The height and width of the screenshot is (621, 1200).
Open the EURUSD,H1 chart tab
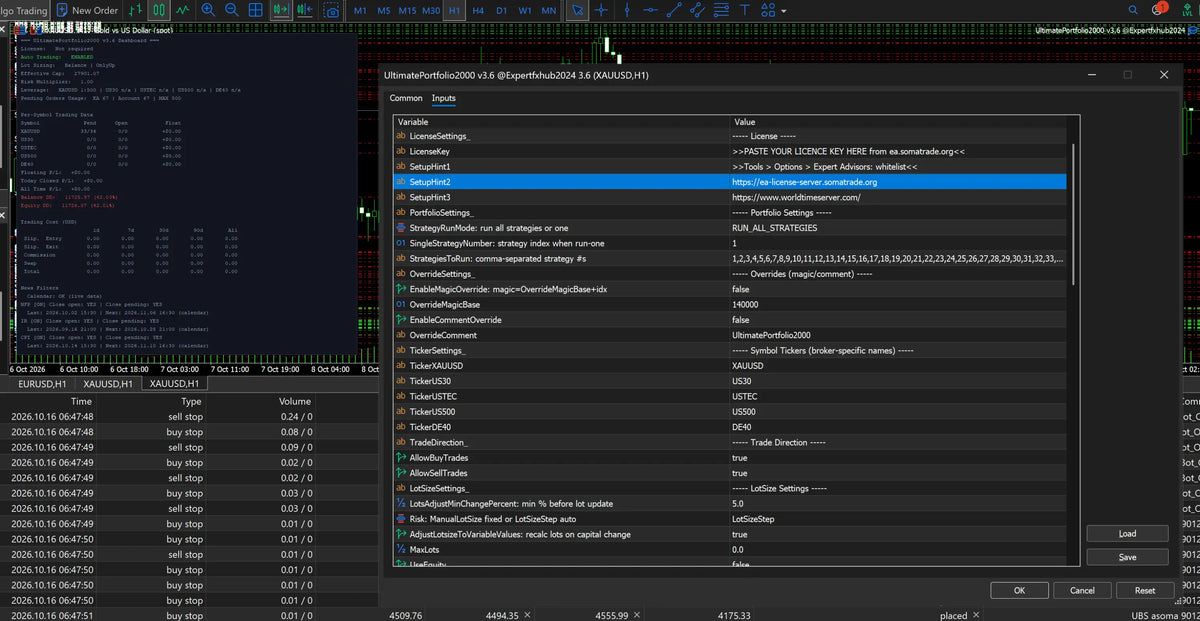pos(43,384)
